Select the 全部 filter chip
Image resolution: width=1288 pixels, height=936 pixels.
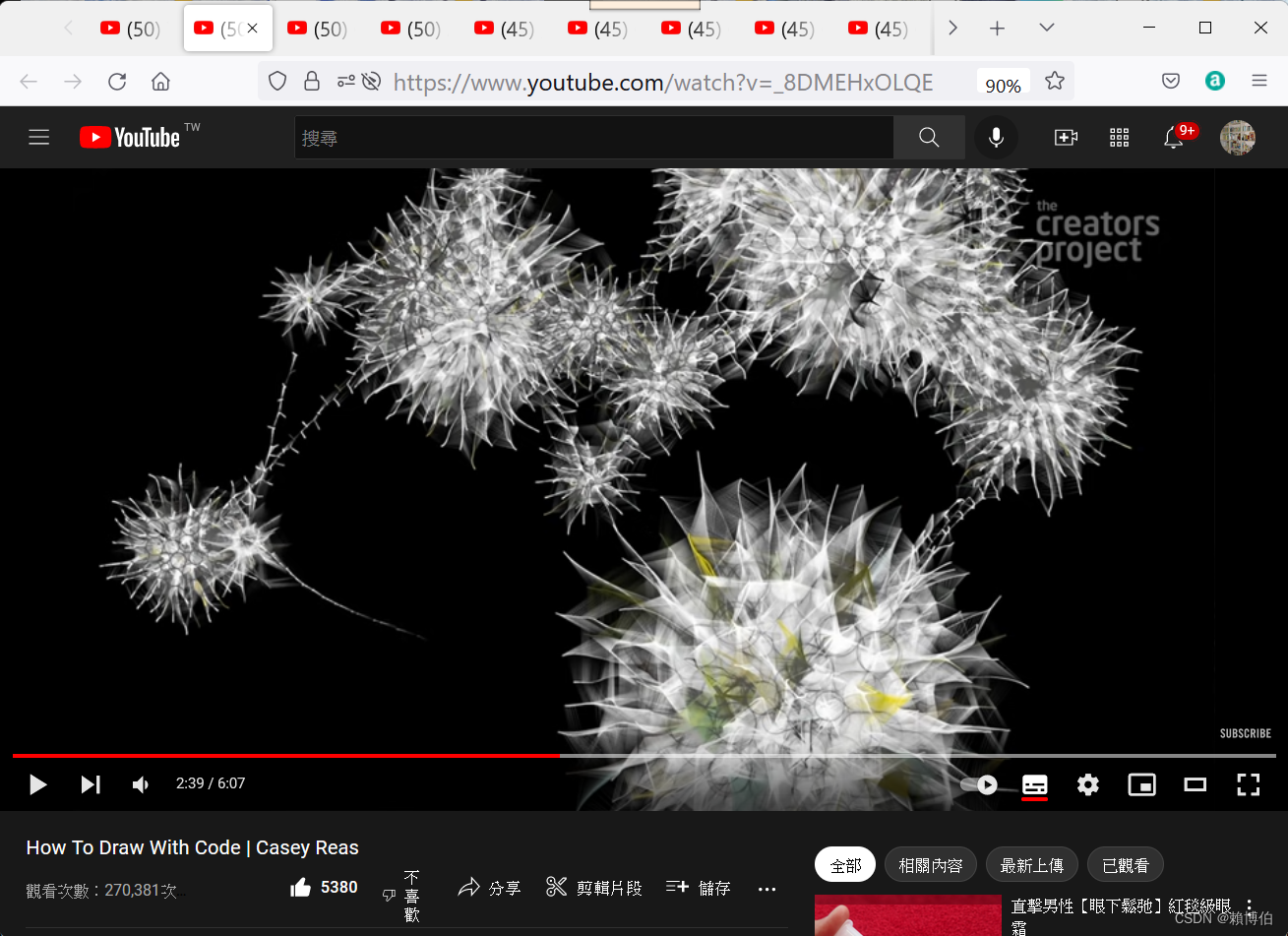click(x=845, y=865)
